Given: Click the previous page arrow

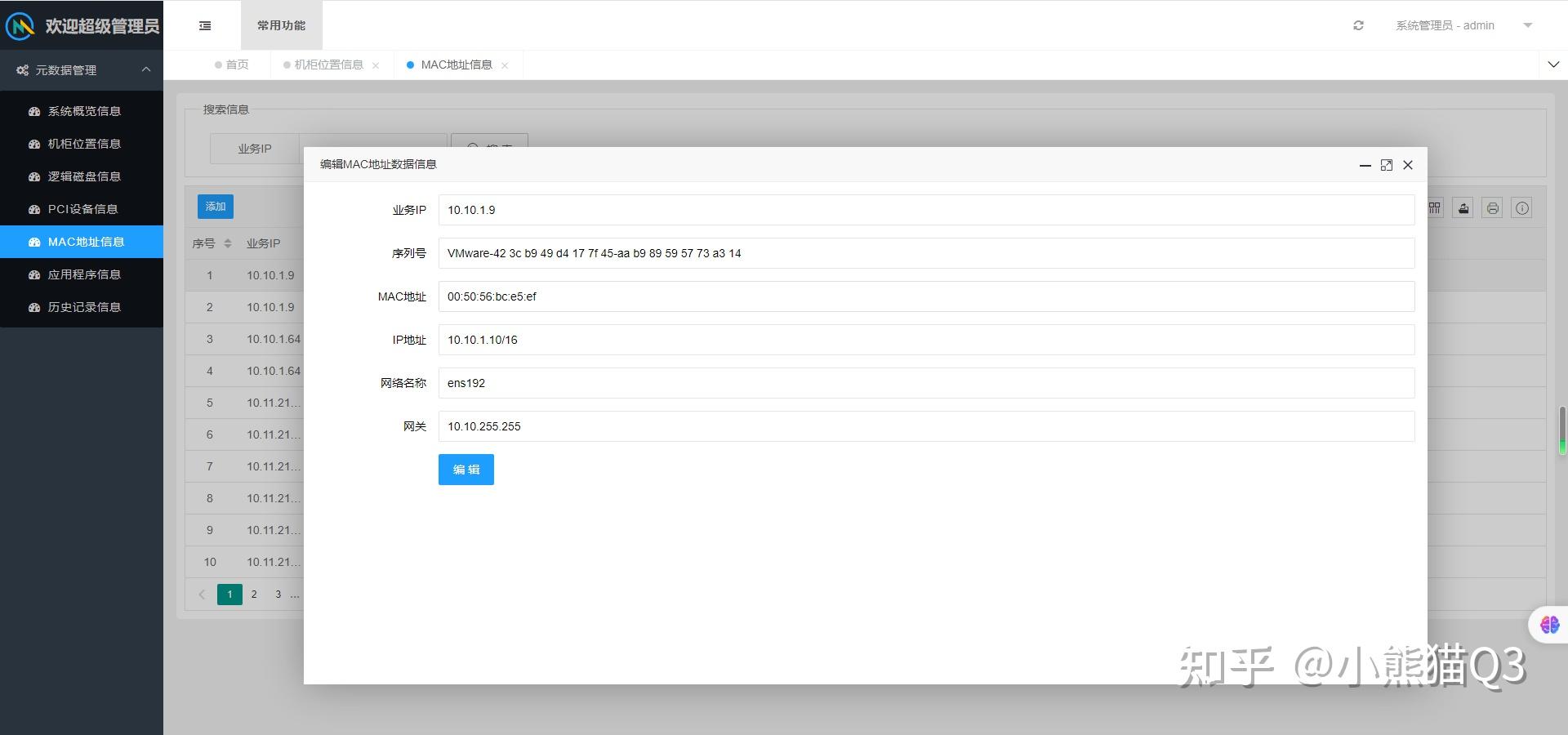Looking at the screenshot, I should click(202, 595).
